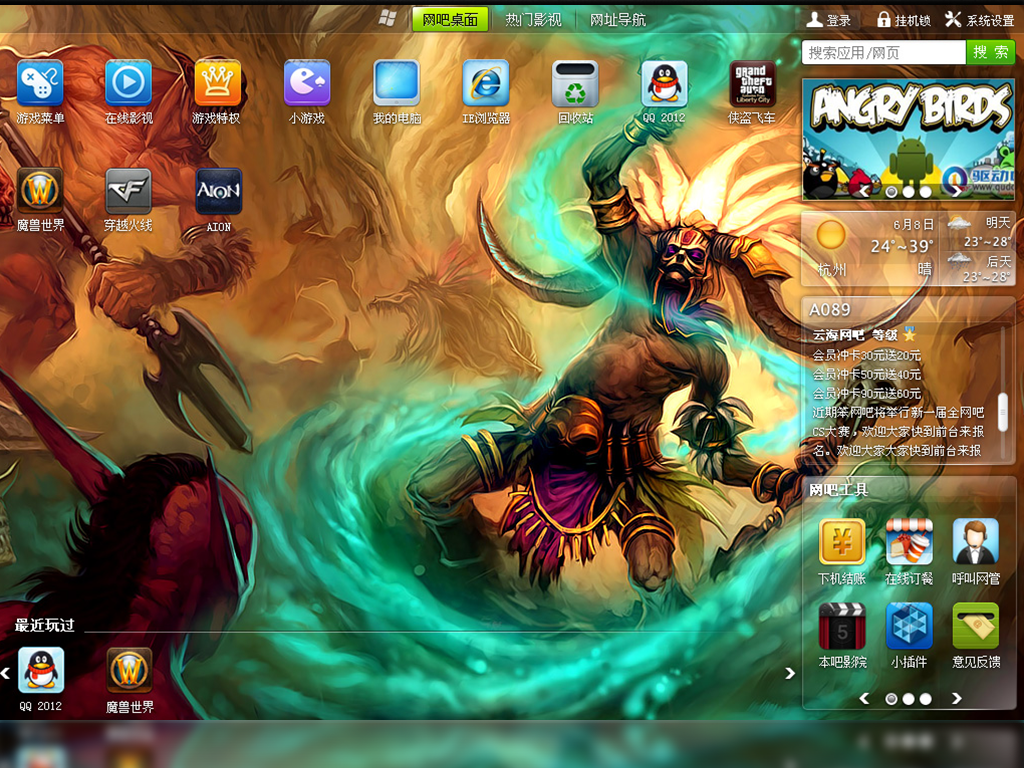Open the 小游戏 mini games icon

click(307, 83)
